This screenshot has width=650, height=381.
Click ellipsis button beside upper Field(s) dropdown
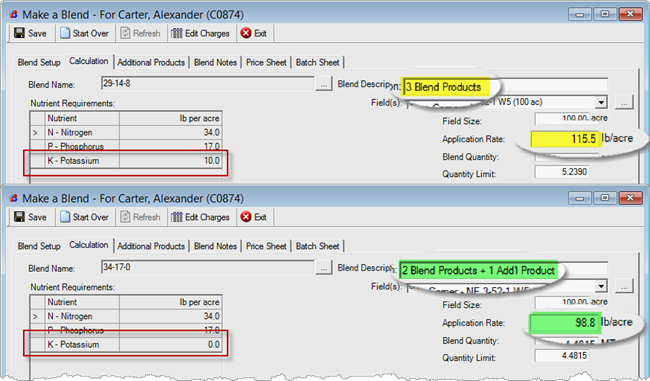(x=624, y=102)
